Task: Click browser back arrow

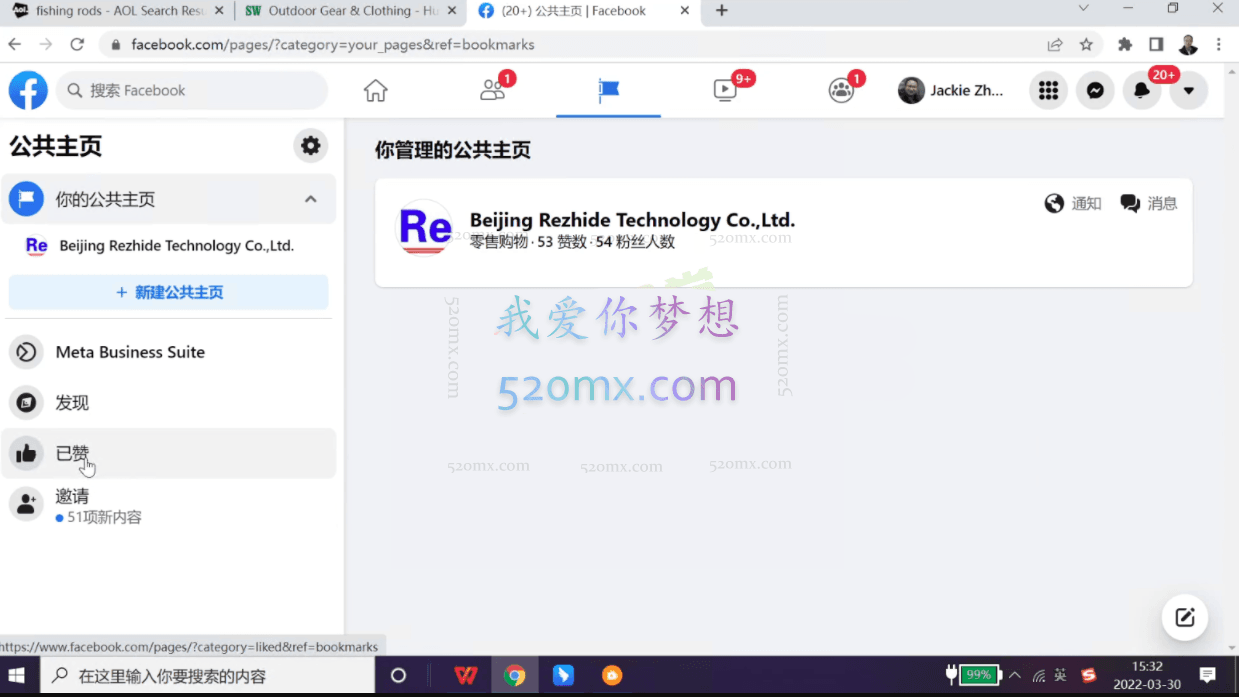Action: coord(15,45)
